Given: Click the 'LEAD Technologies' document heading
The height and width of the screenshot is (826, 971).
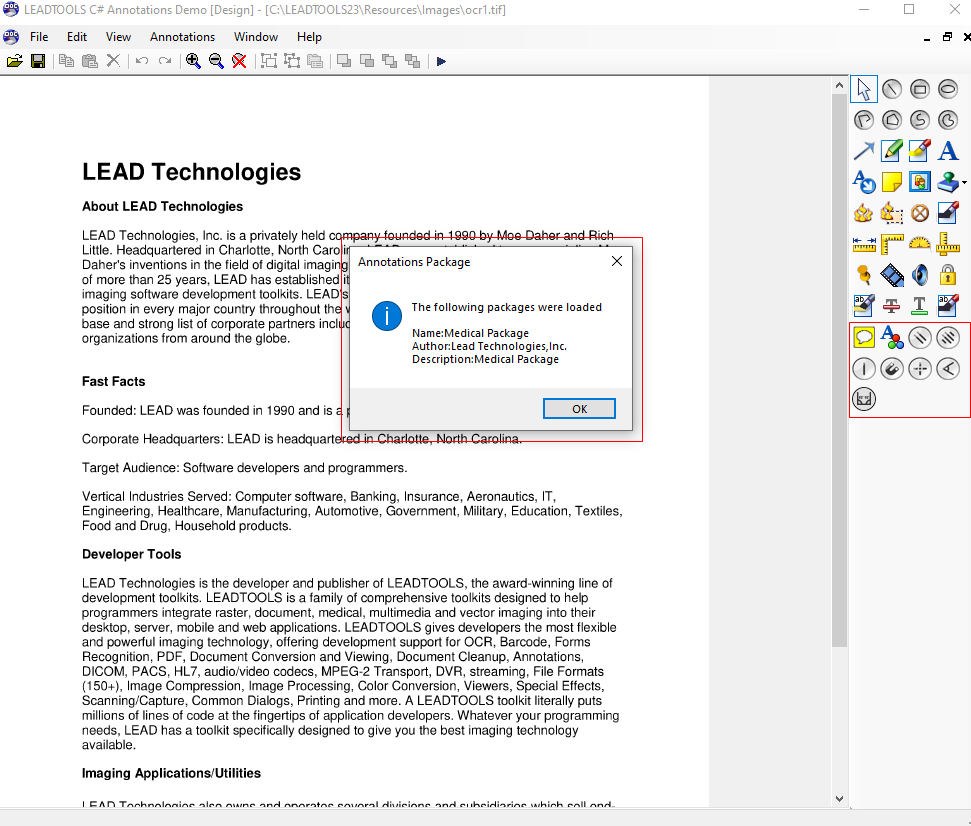Looking at the screenshot, I should click(x=191, y=172).
